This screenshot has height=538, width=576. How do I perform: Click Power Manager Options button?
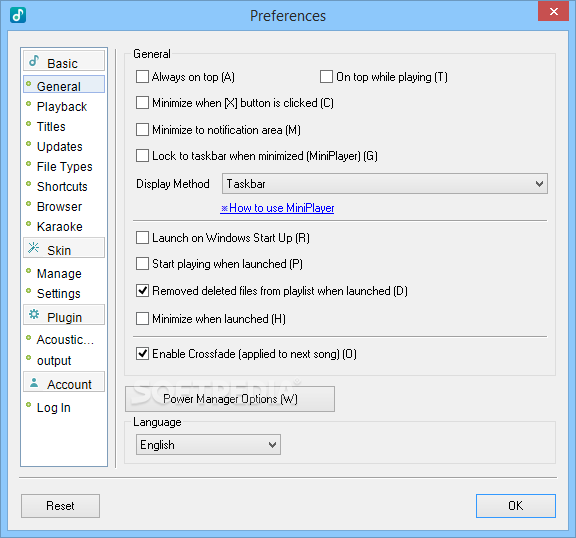tap(230, 399)
